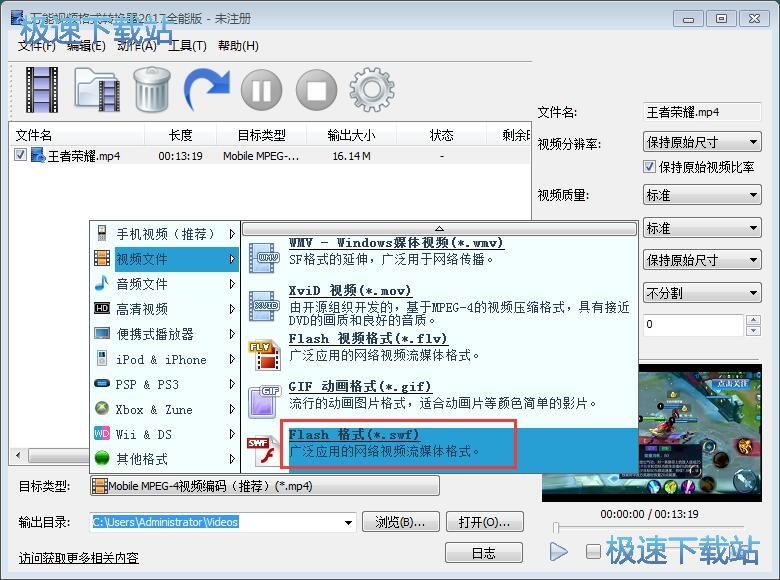Increase the split value with the up stepper
The height and width of the screenshot is (580, 780).
[x=753, y=319]
